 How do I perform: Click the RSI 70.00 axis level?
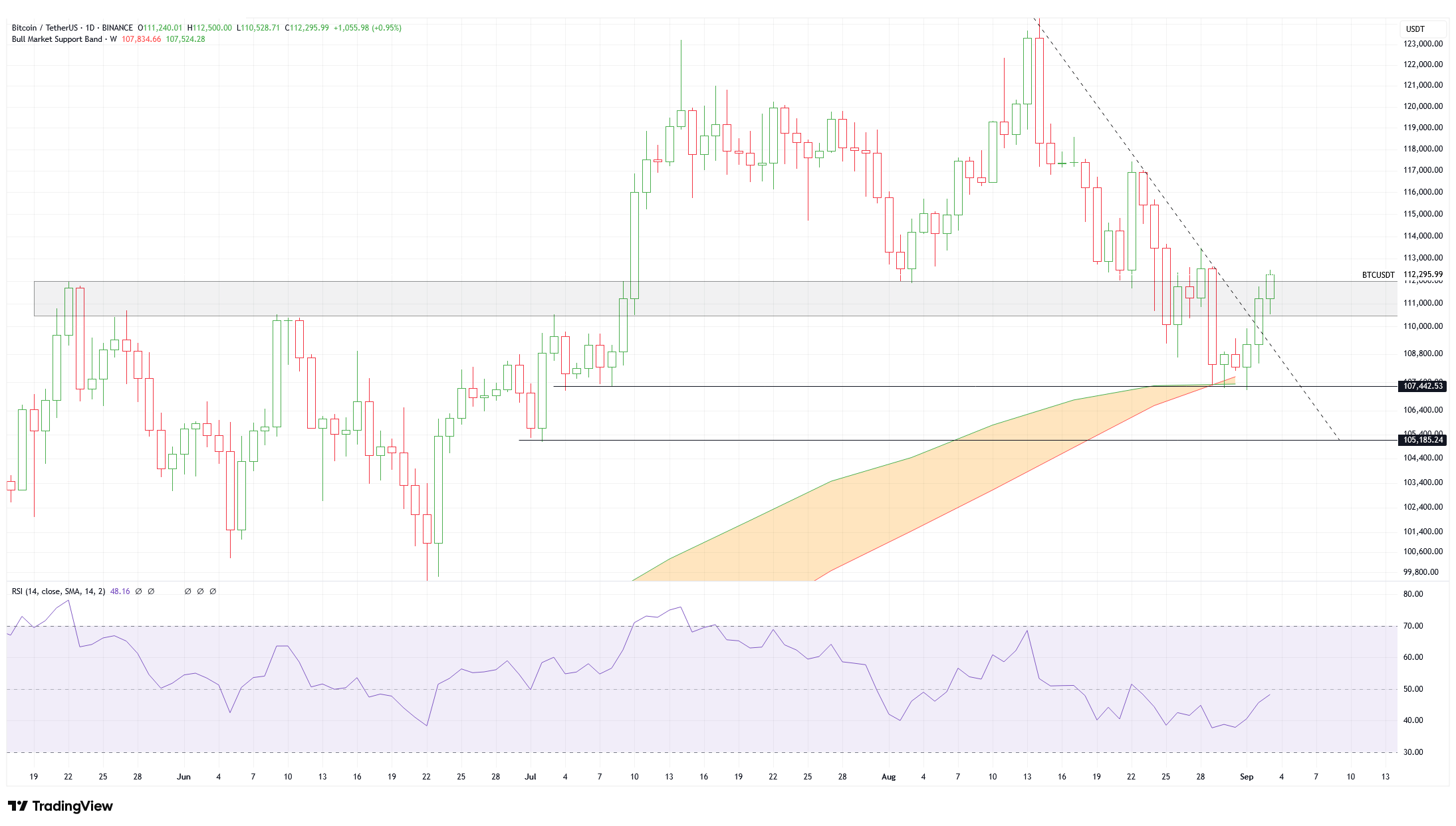1413,626
